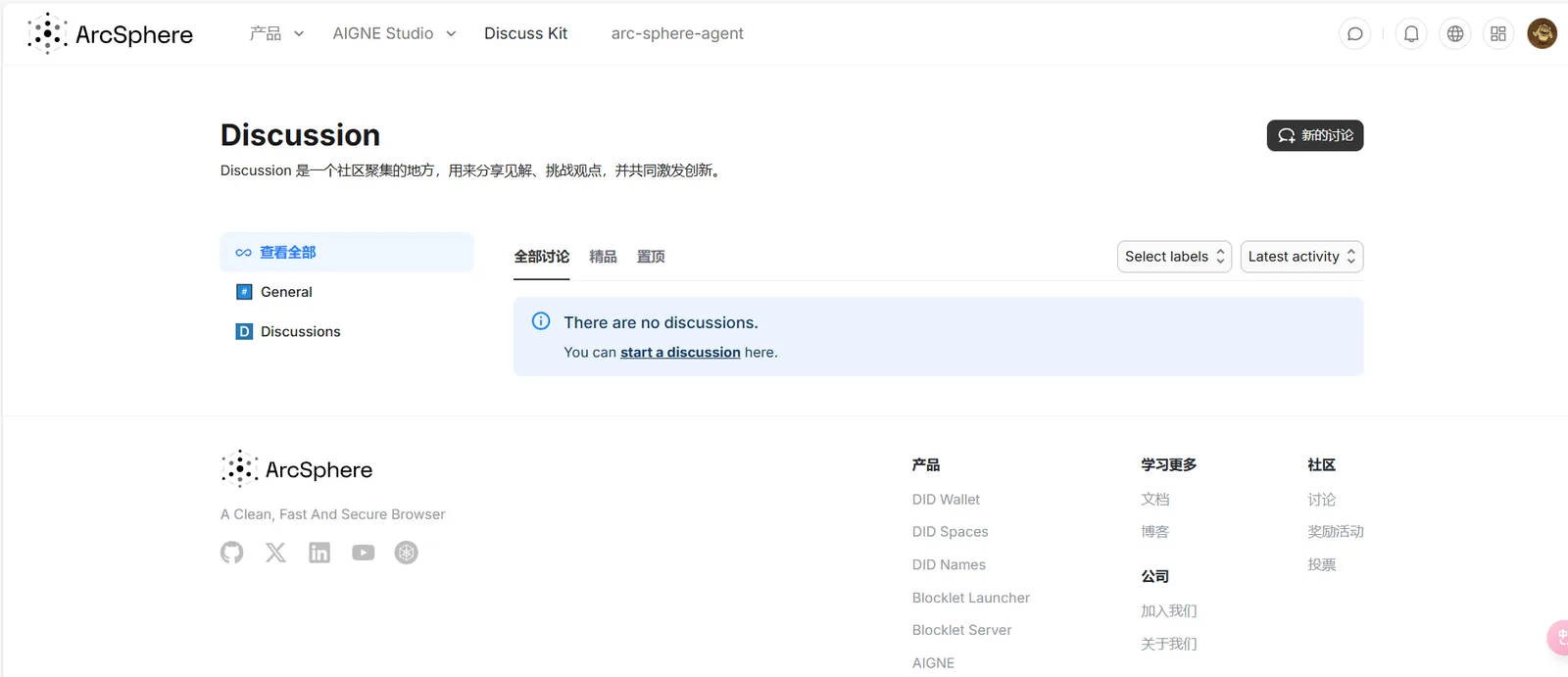1568x677 pixels.
Task: Open 投票 footer link
Action: click(x=1322, y=565)
